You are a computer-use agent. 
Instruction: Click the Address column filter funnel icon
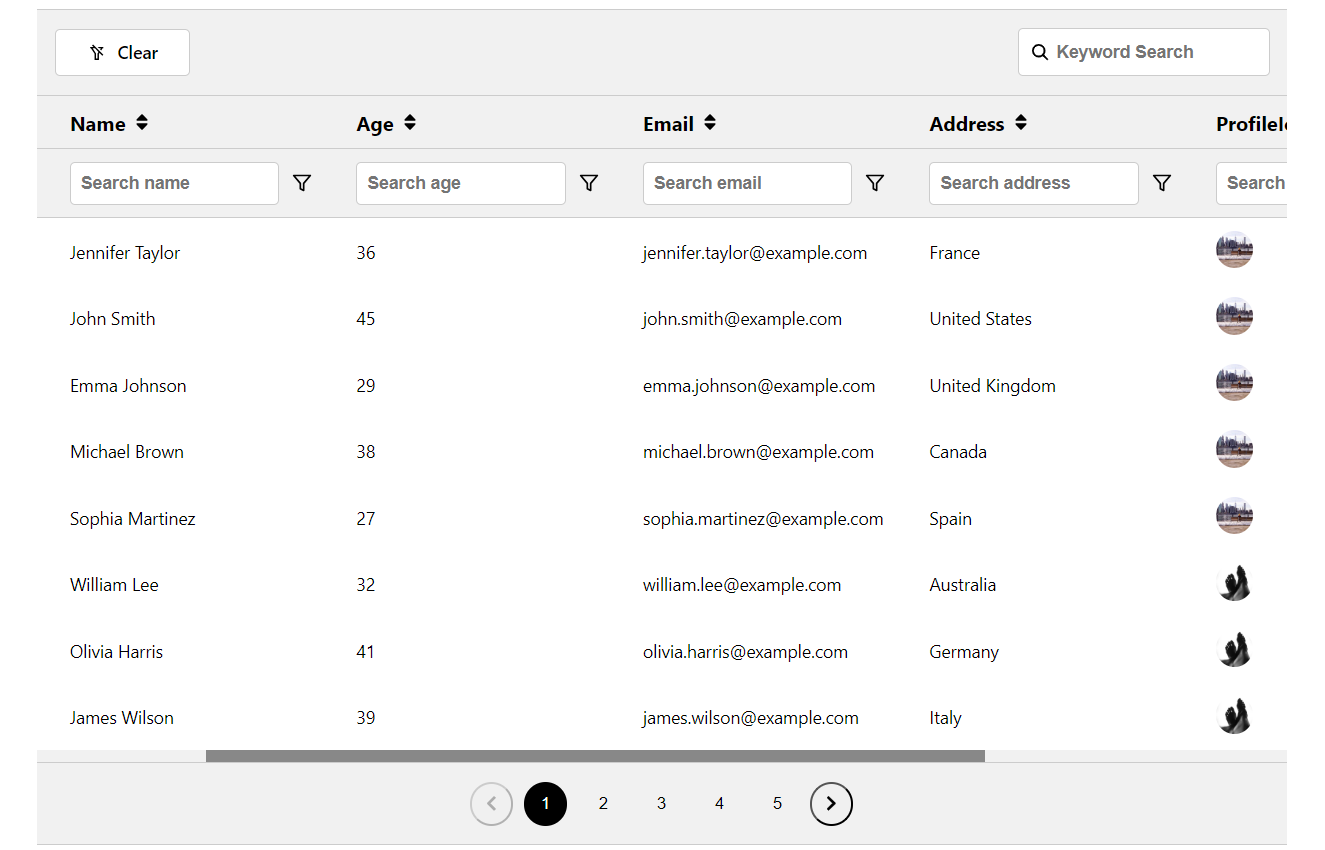[1162, 183]
